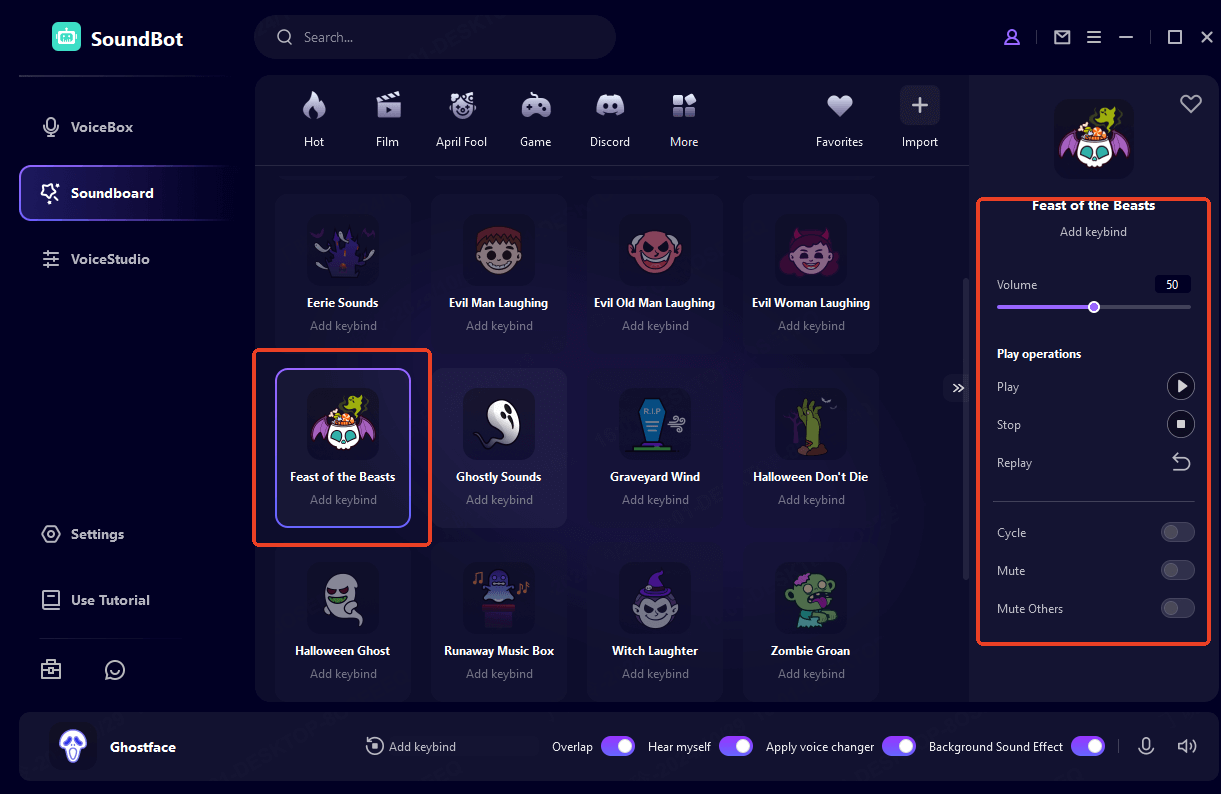Add Feast of the Beasts to favorites with heart icon
The width and height of the screenshot is (1221, 794).
[1190, 104]
